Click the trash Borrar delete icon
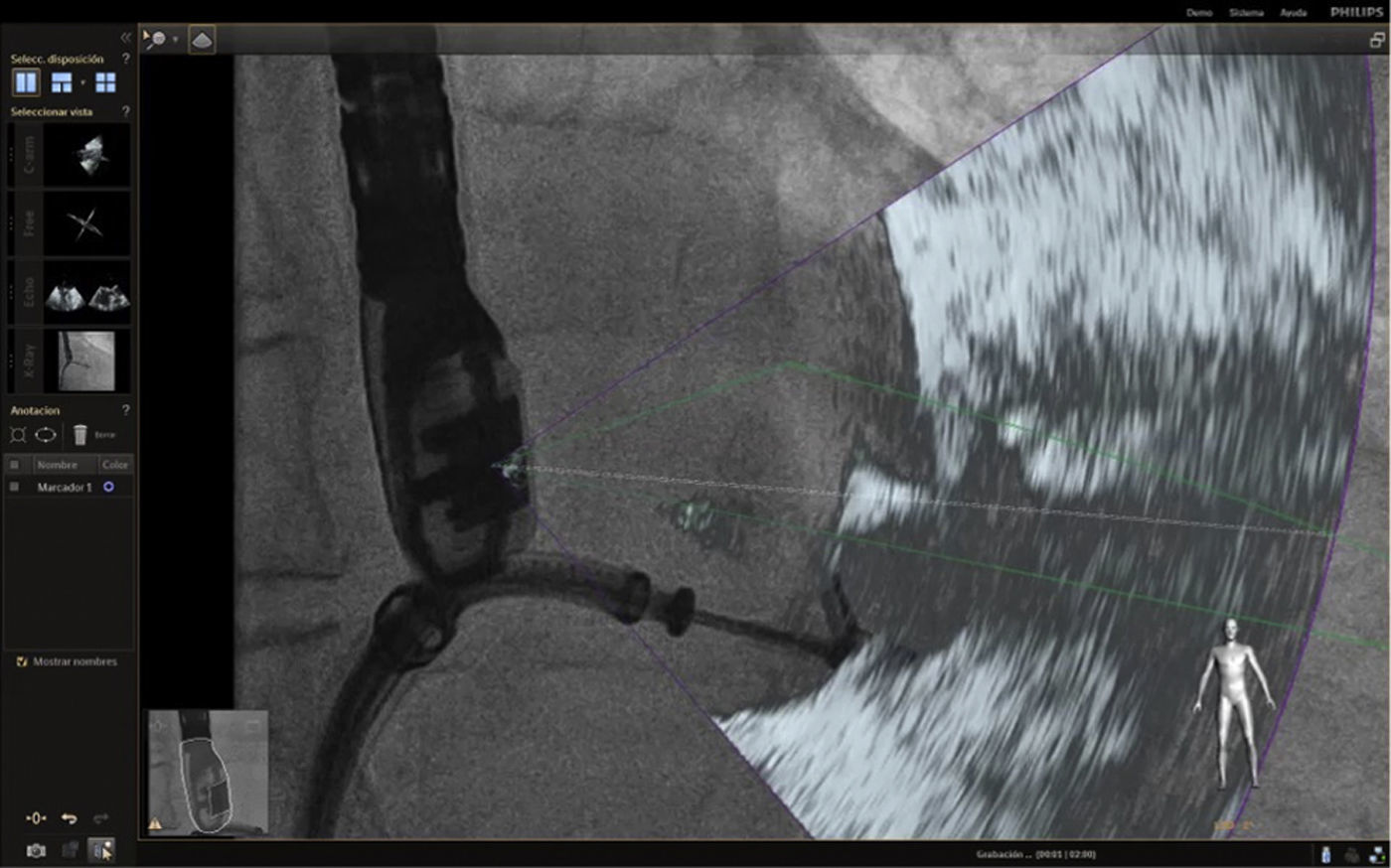 (x=80, y=435)
